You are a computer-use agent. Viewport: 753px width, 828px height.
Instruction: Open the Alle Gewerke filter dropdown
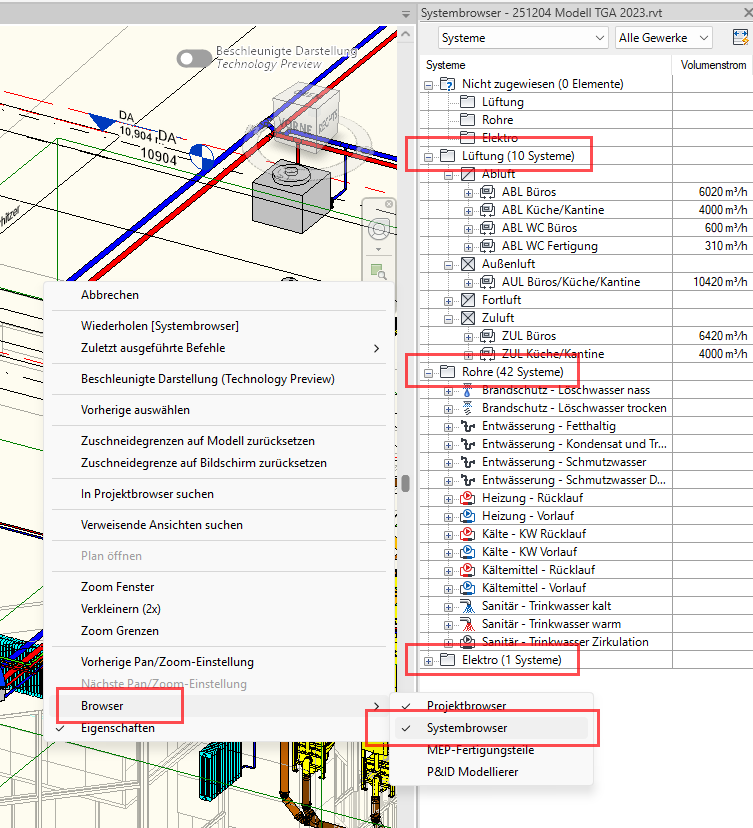pos(663,38)
